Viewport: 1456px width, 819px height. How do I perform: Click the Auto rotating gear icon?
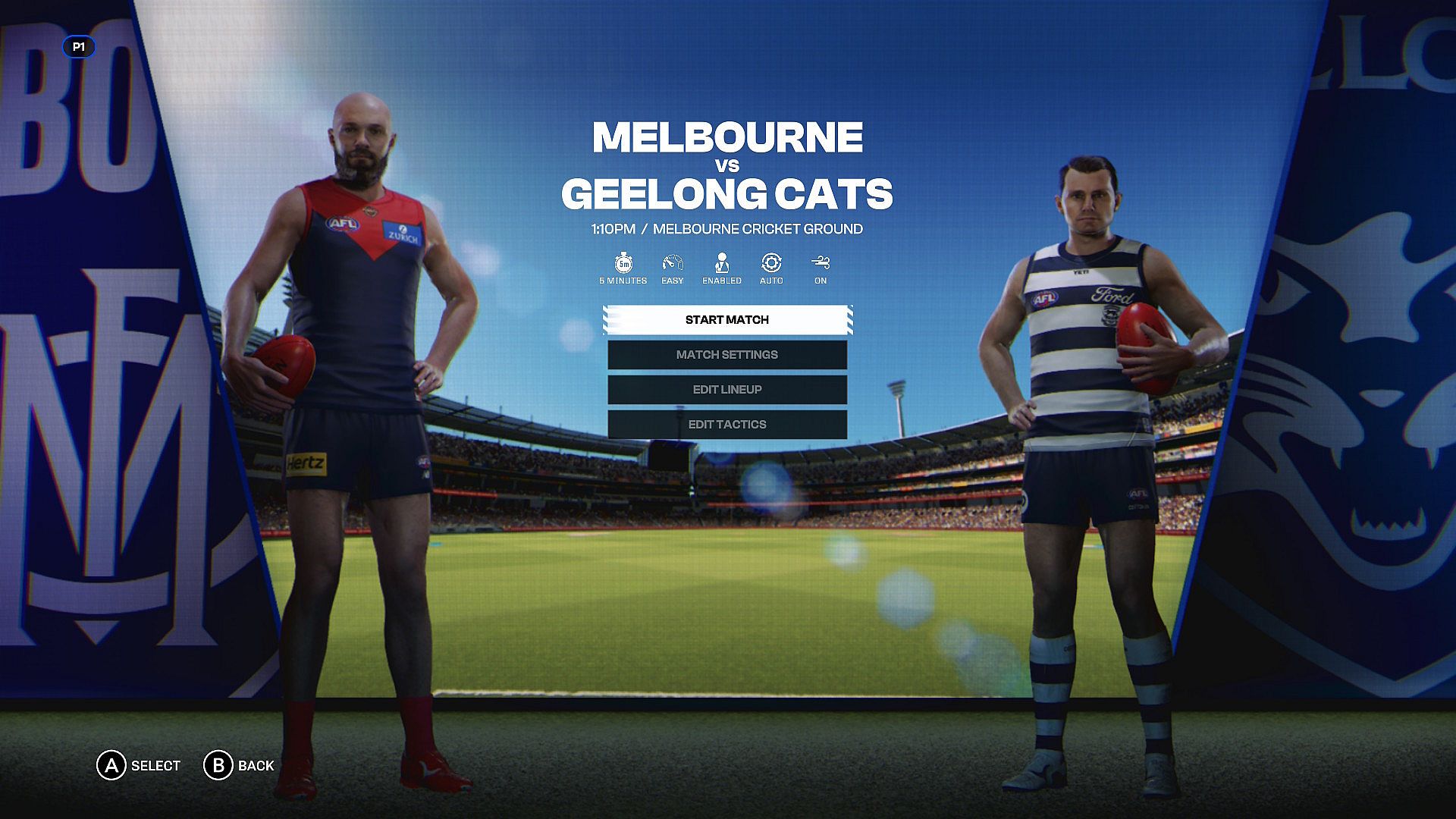tap(771, 262)
